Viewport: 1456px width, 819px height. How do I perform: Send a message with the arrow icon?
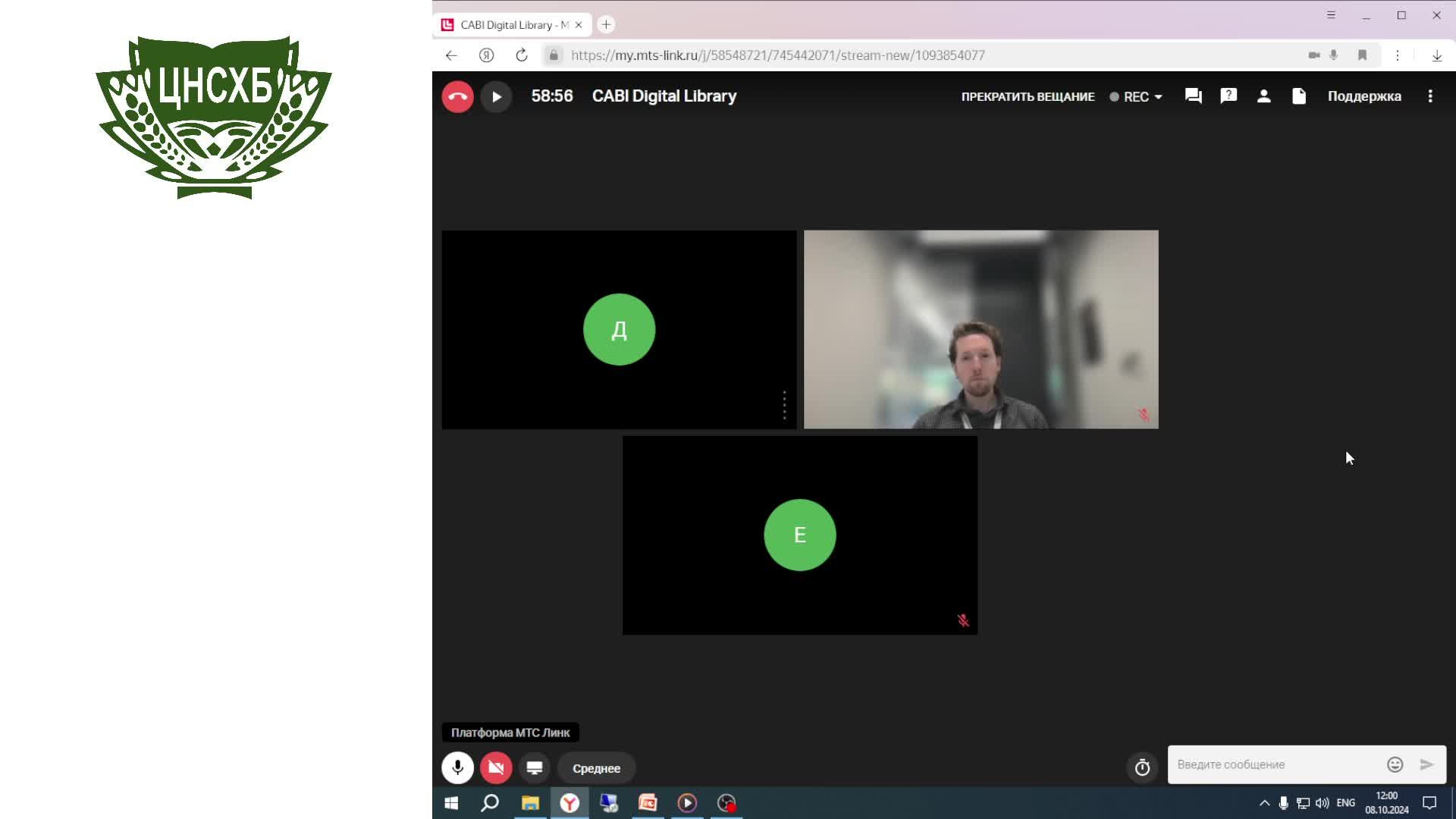1426,764
